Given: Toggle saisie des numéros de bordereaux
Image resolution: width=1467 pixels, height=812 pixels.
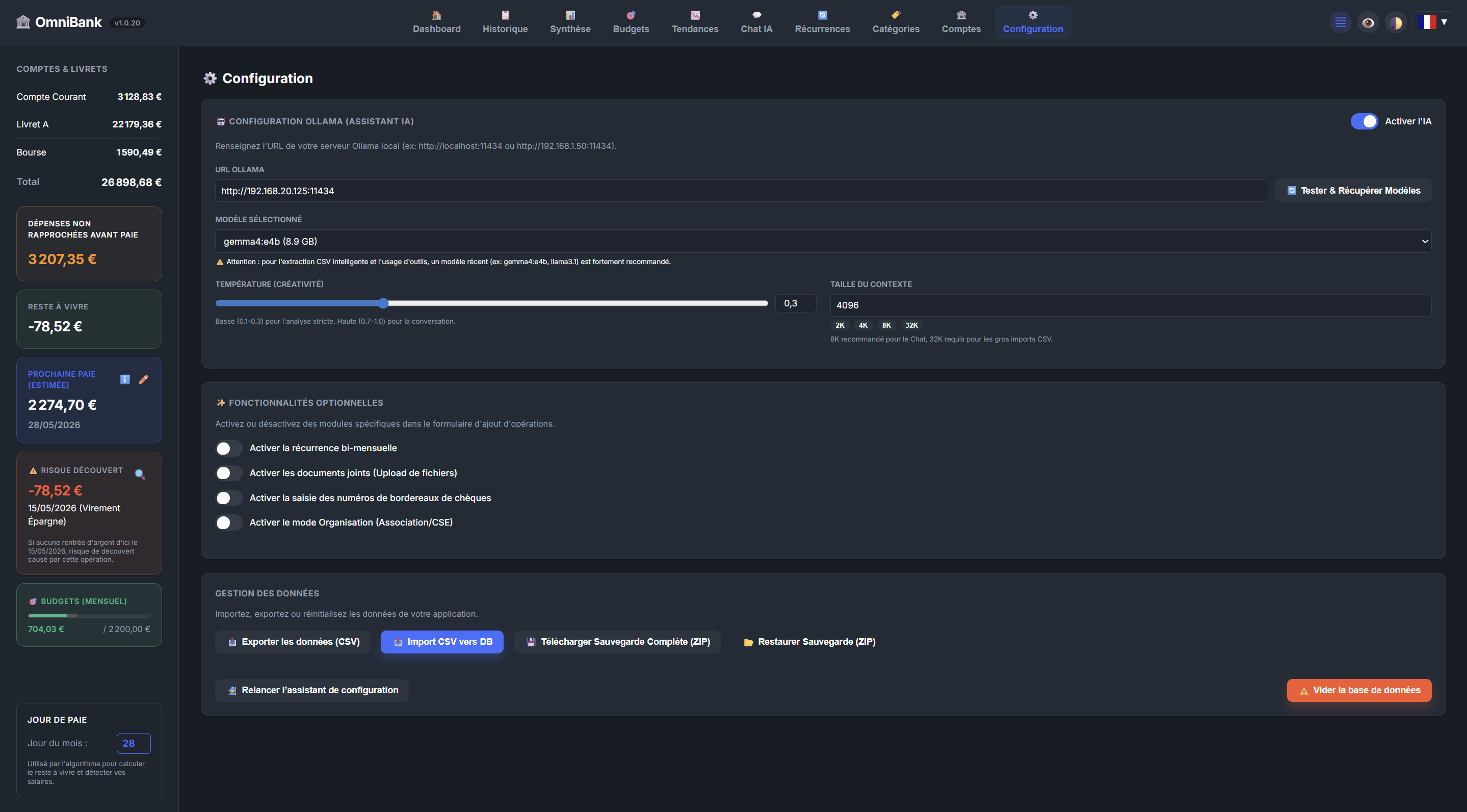Looking at the screenshot, I should tap(229, 498).
